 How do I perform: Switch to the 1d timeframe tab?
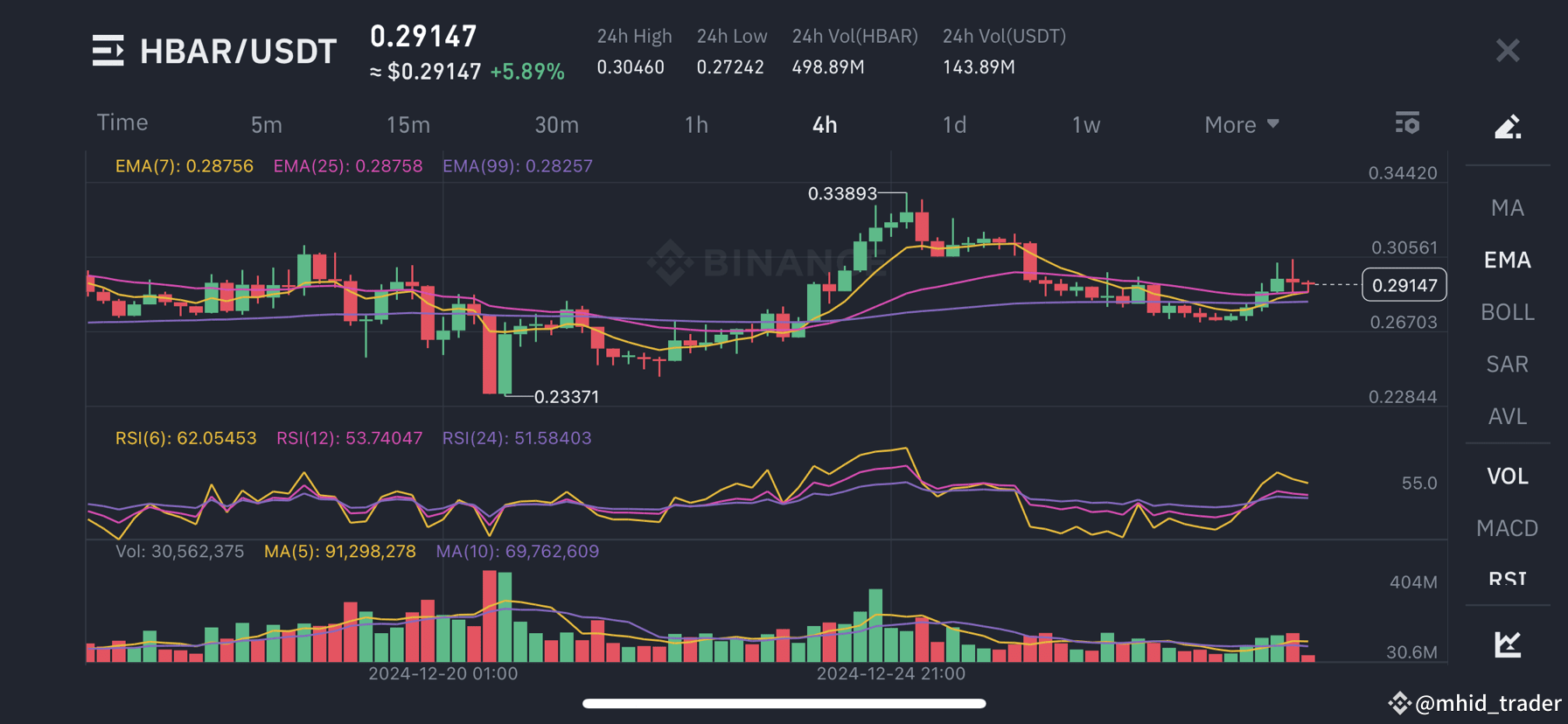point(954,124)
